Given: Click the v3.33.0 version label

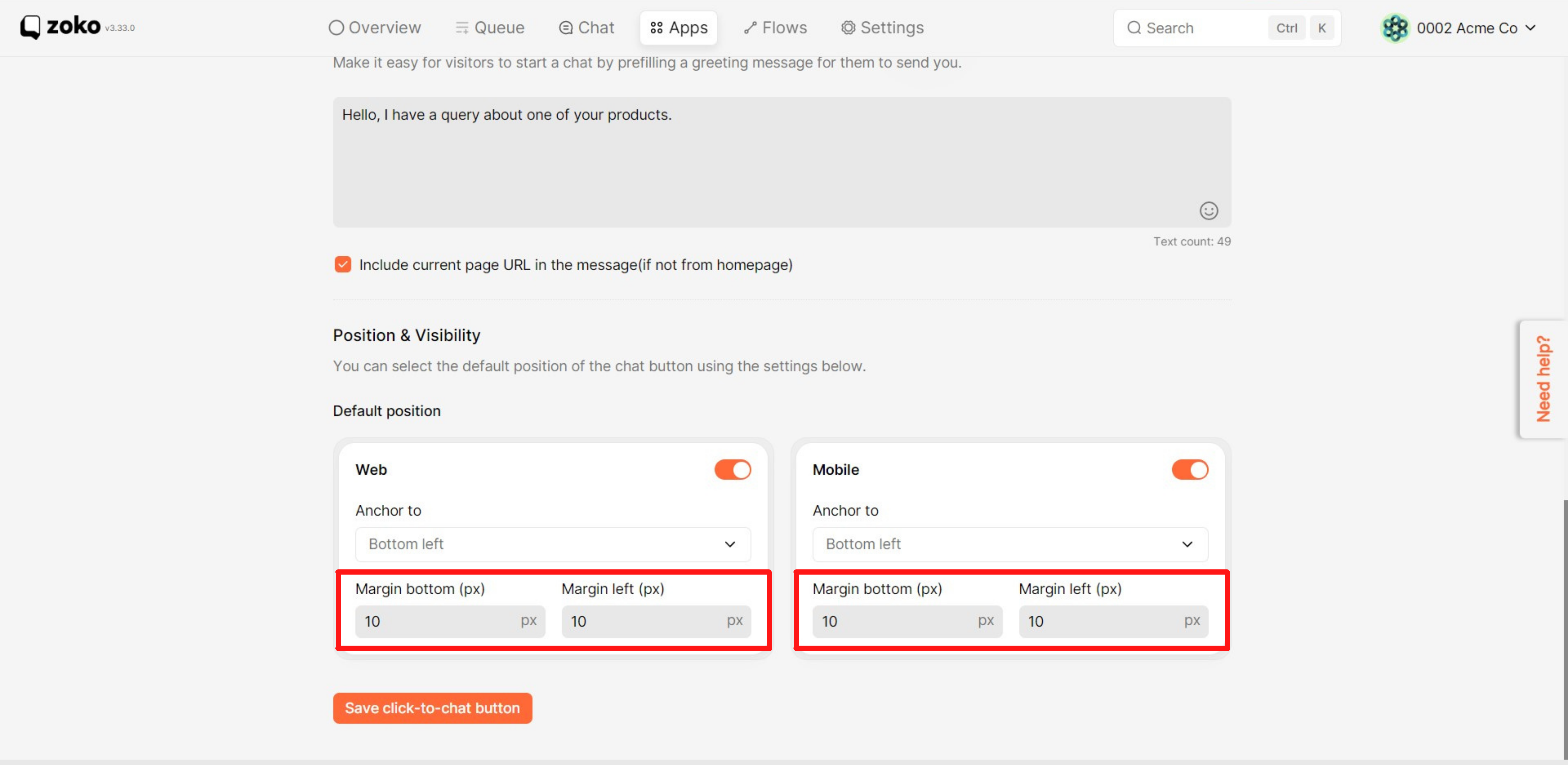Looking at the screenshot, I should (x=120, y=28).
